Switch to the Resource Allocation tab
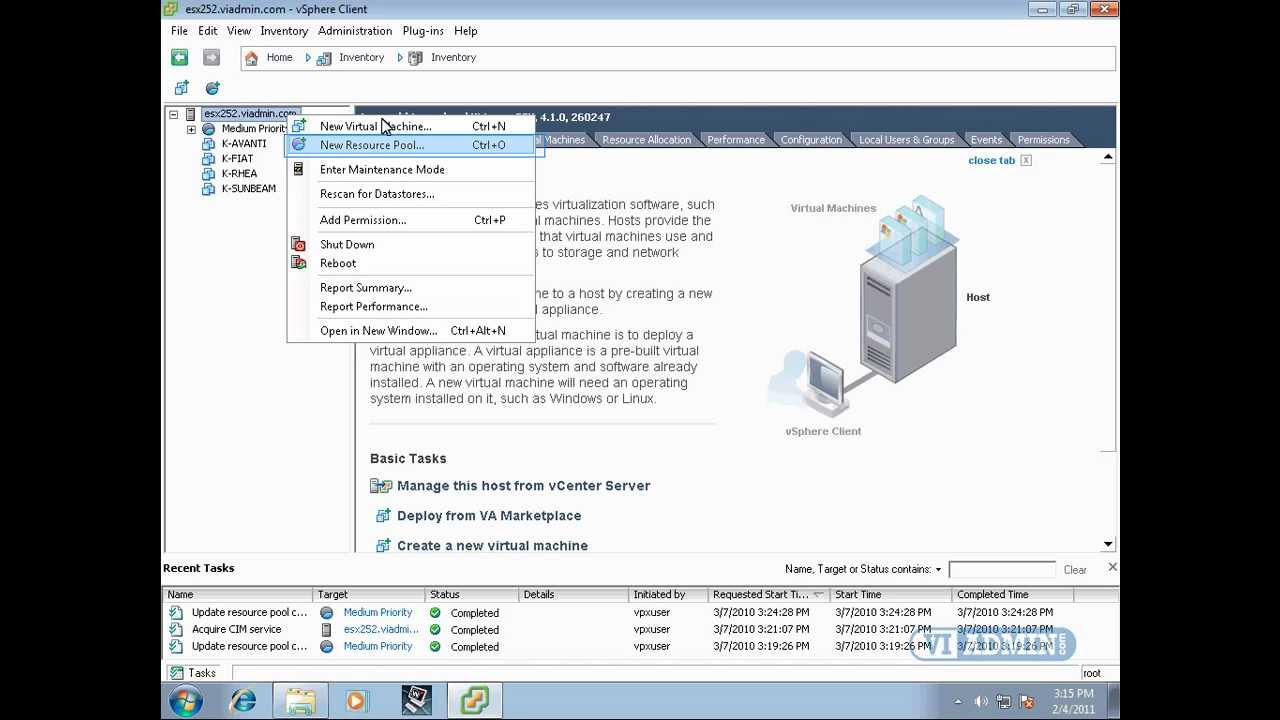Image resolution: width=1280 pixels, height=720 pixels. 646,140
